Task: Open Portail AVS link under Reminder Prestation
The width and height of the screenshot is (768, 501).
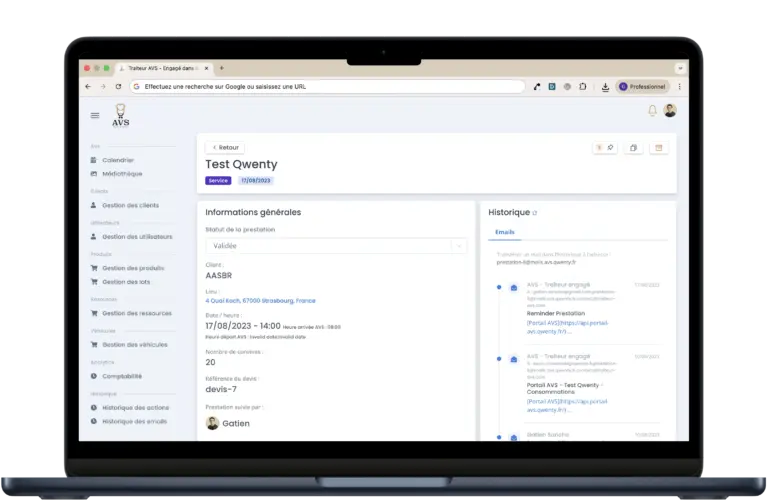Action: pos(568,327)
